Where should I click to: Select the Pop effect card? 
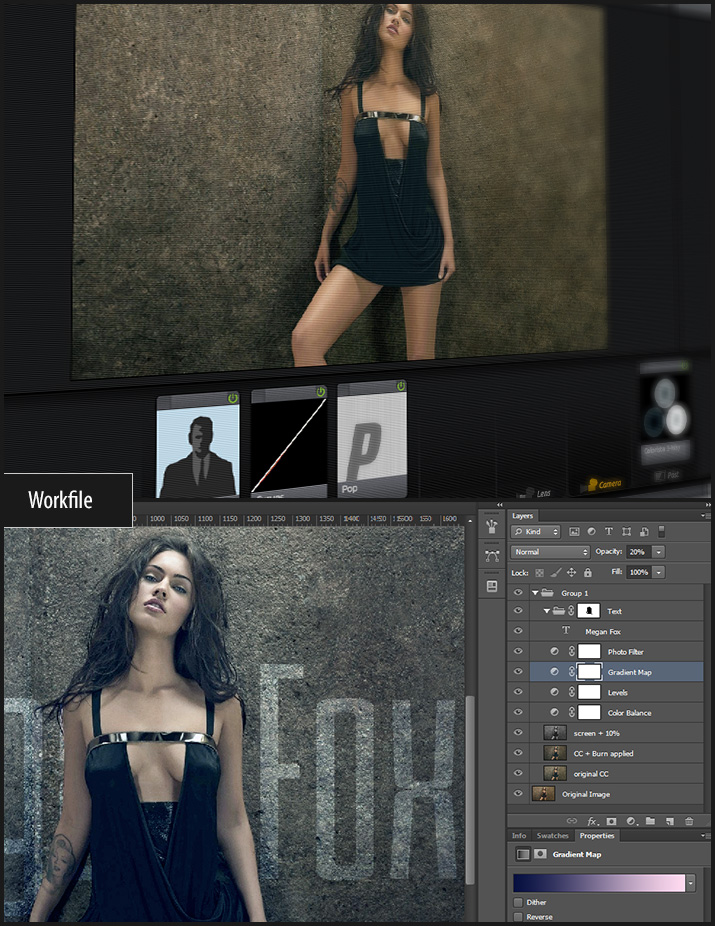pos(372,440)
